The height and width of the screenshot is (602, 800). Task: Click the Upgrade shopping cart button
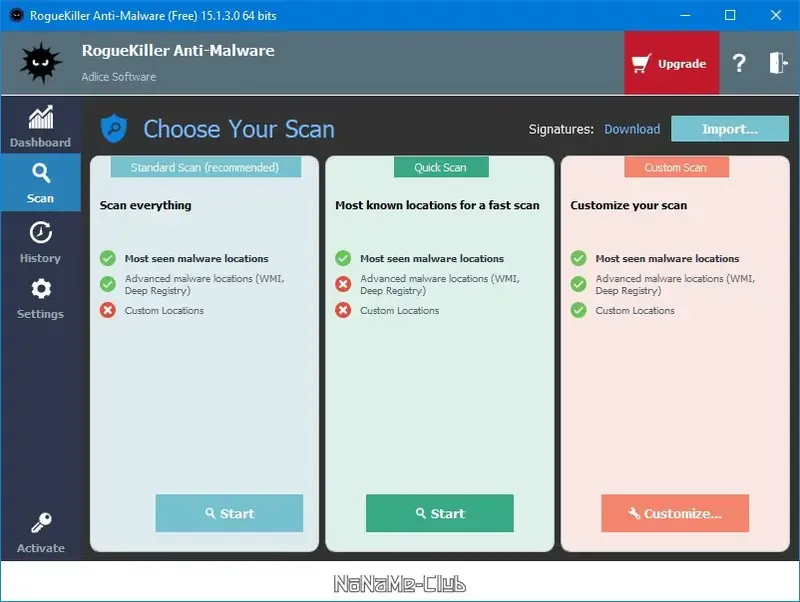[x=671, y=63]
